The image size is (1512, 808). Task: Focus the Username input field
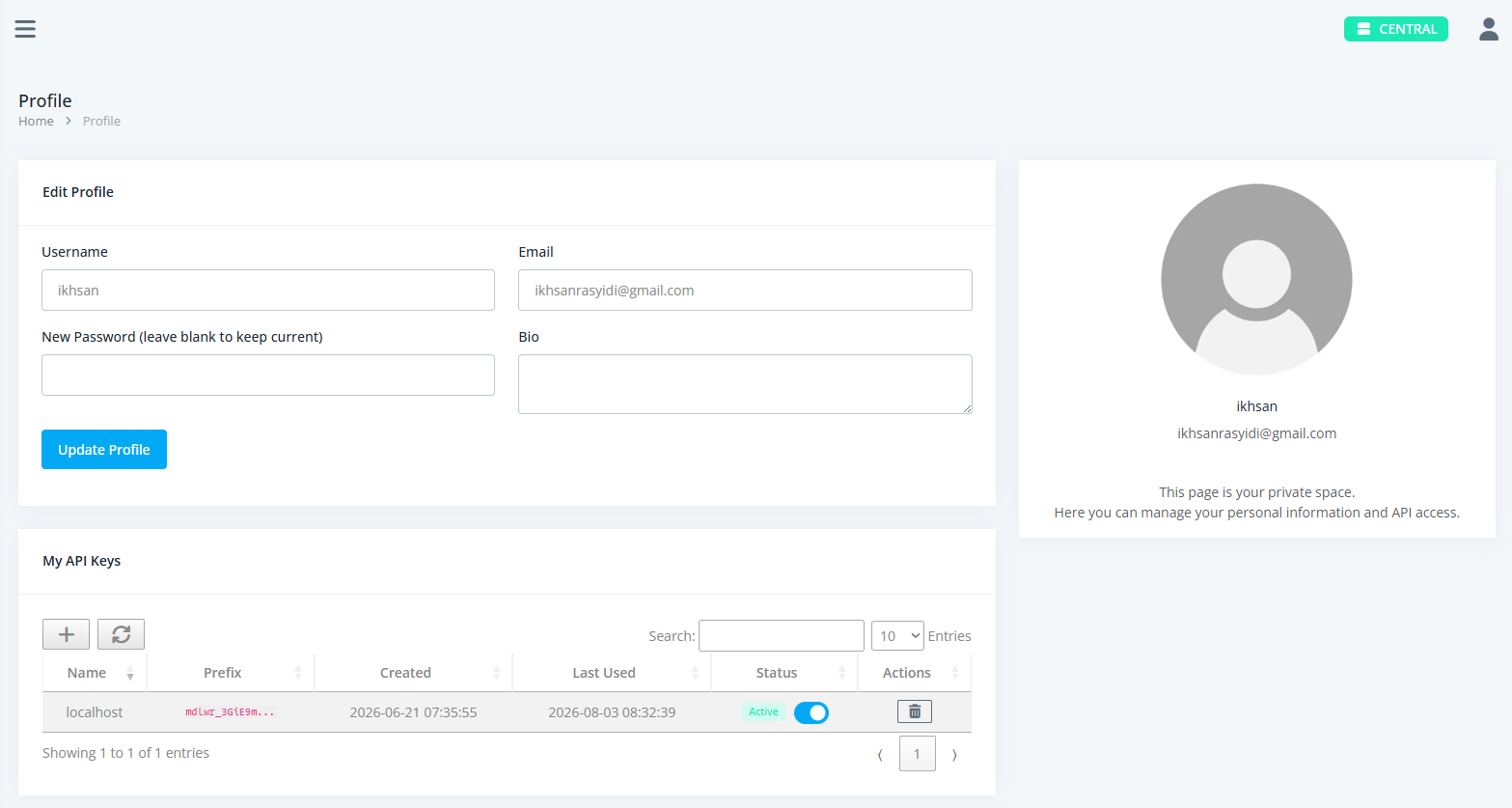point(268,290)
